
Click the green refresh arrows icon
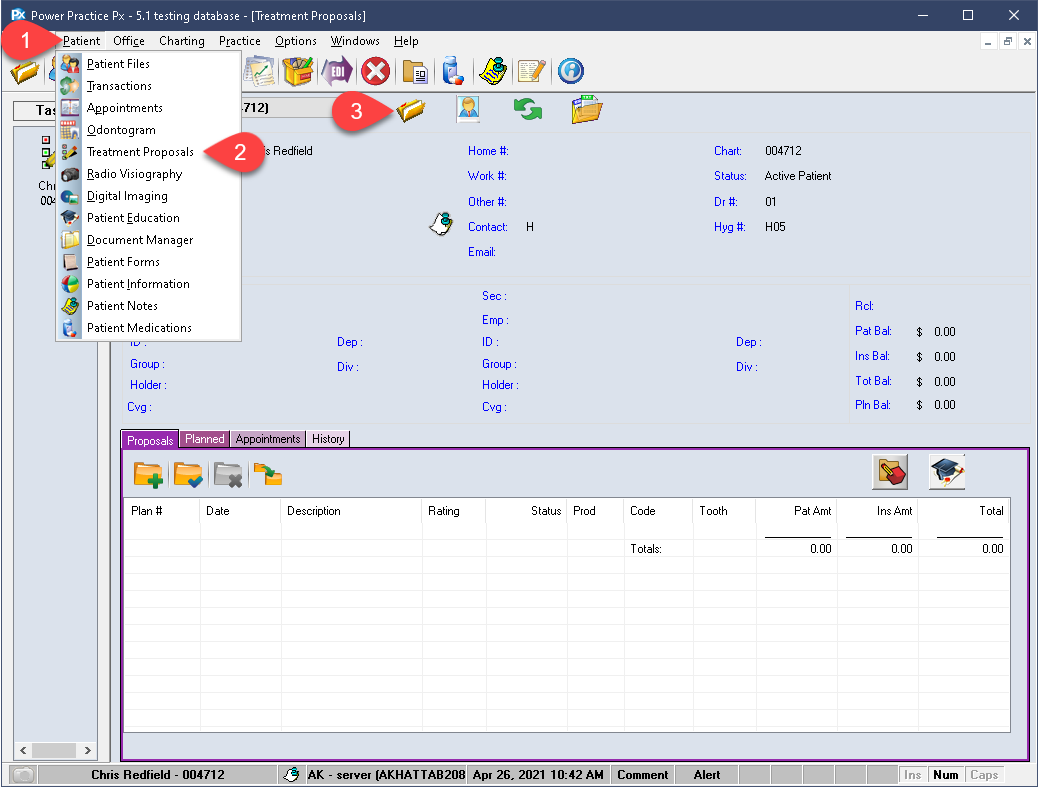[528, 109]
